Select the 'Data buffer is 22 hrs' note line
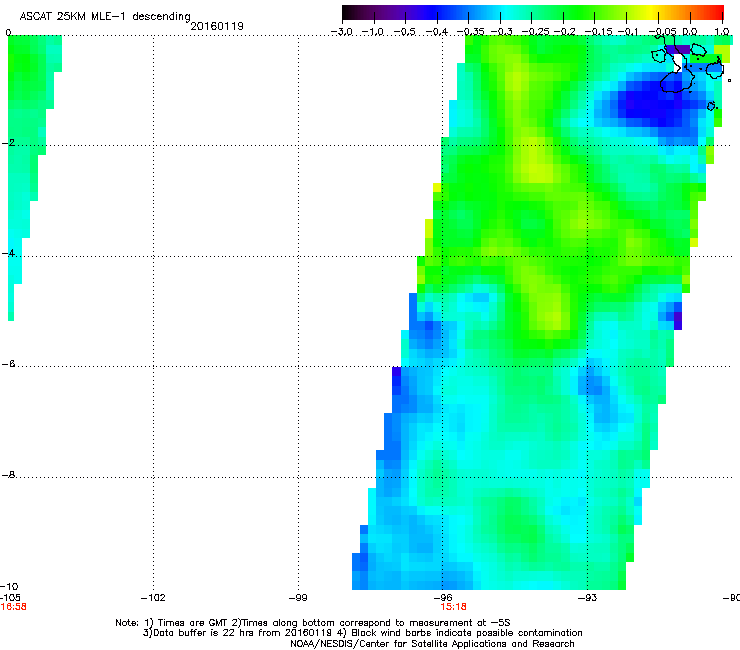The width and height of the screenshot is (740, 650). tap(362, 633)
